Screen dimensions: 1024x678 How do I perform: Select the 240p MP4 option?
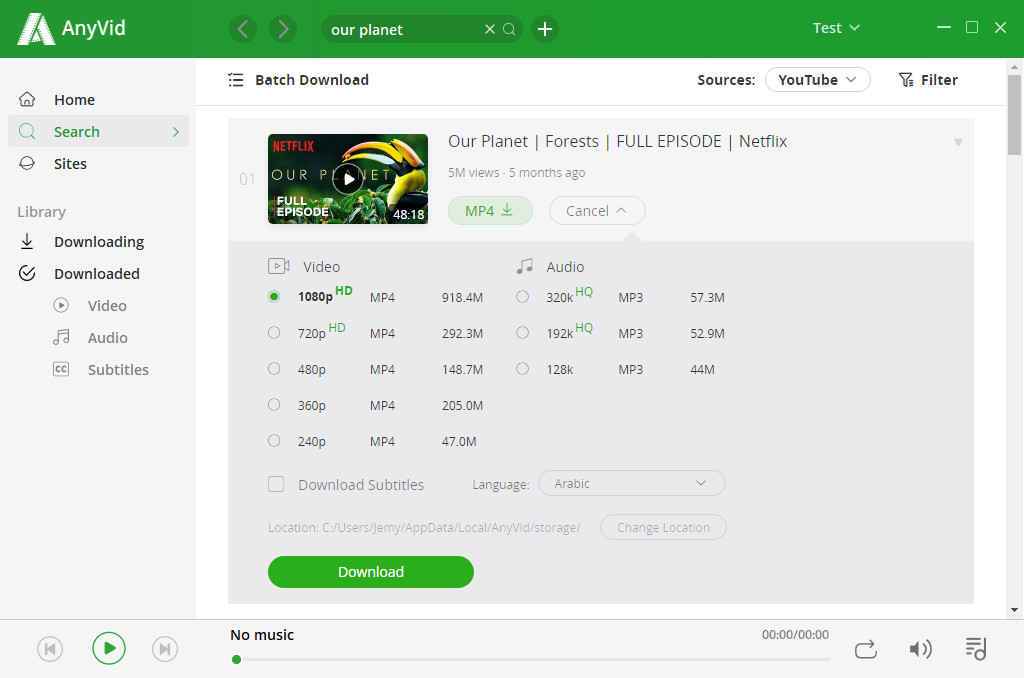tap(274, 440)
